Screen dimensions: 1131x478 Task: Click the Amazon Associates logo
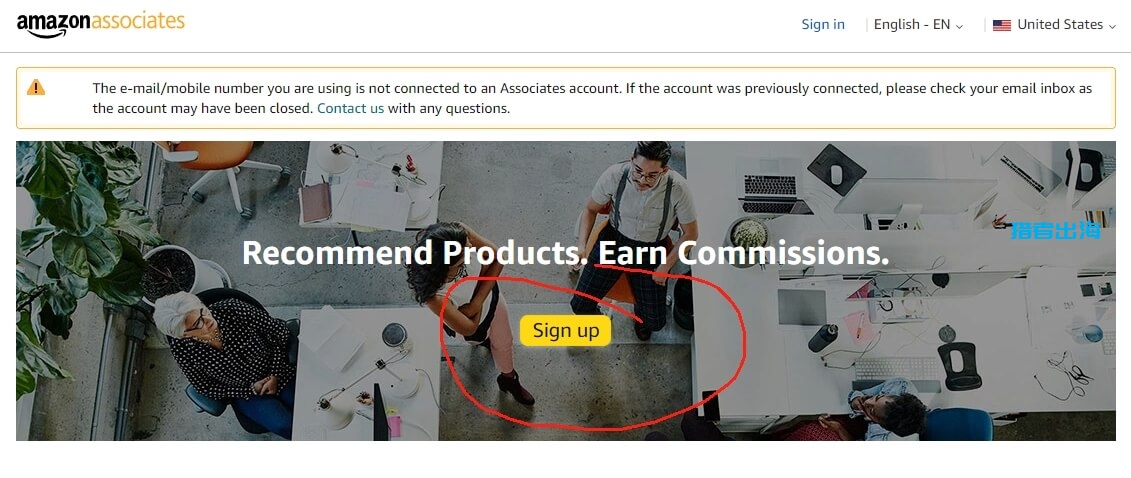click(x=100, y=24)
